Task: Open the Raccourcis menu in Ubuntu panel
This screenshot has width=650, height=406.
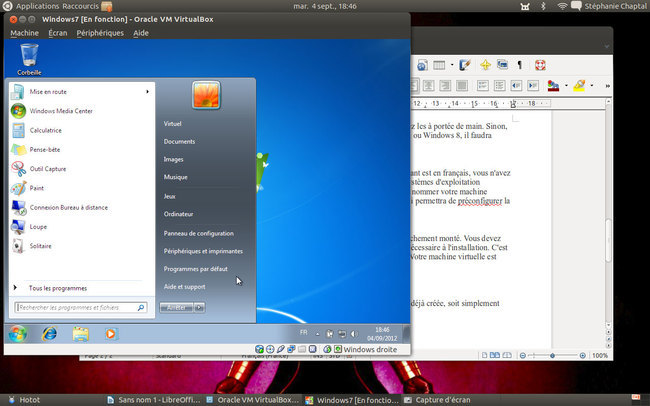Action: 81,6
